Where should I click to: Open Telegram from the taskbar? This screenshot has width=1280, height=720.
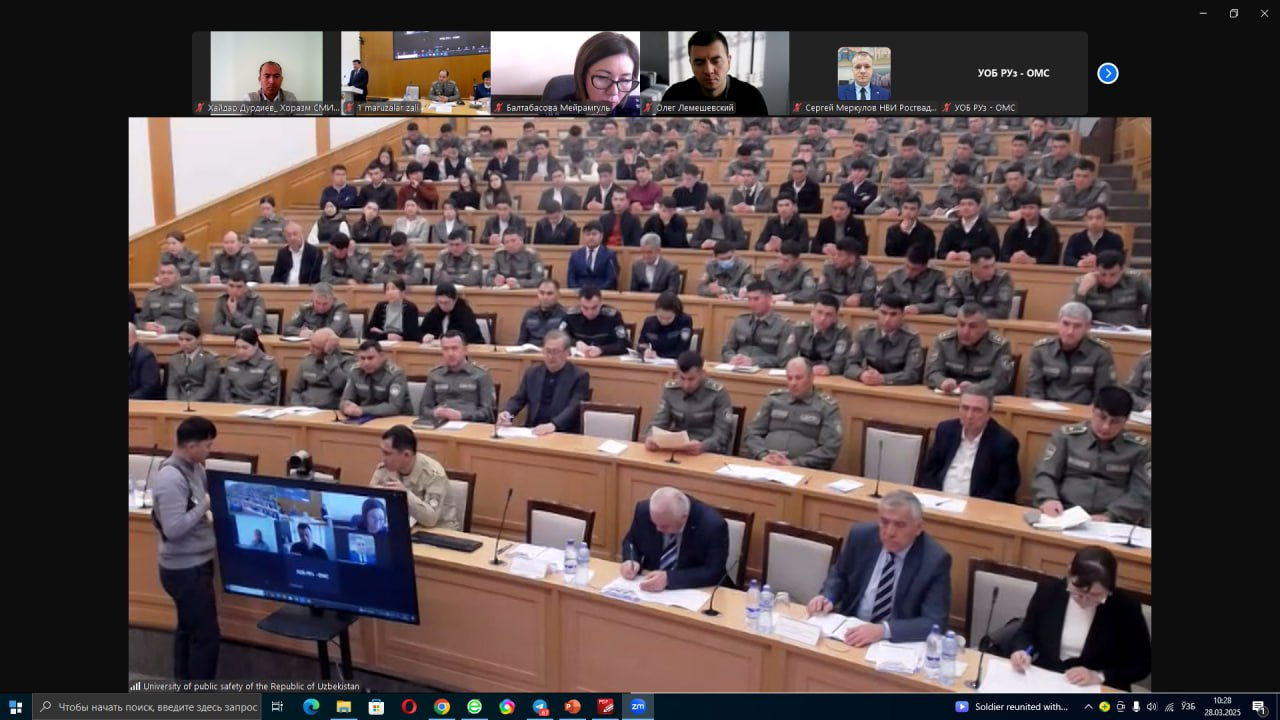pyautogui.click(x=540, y=707)
